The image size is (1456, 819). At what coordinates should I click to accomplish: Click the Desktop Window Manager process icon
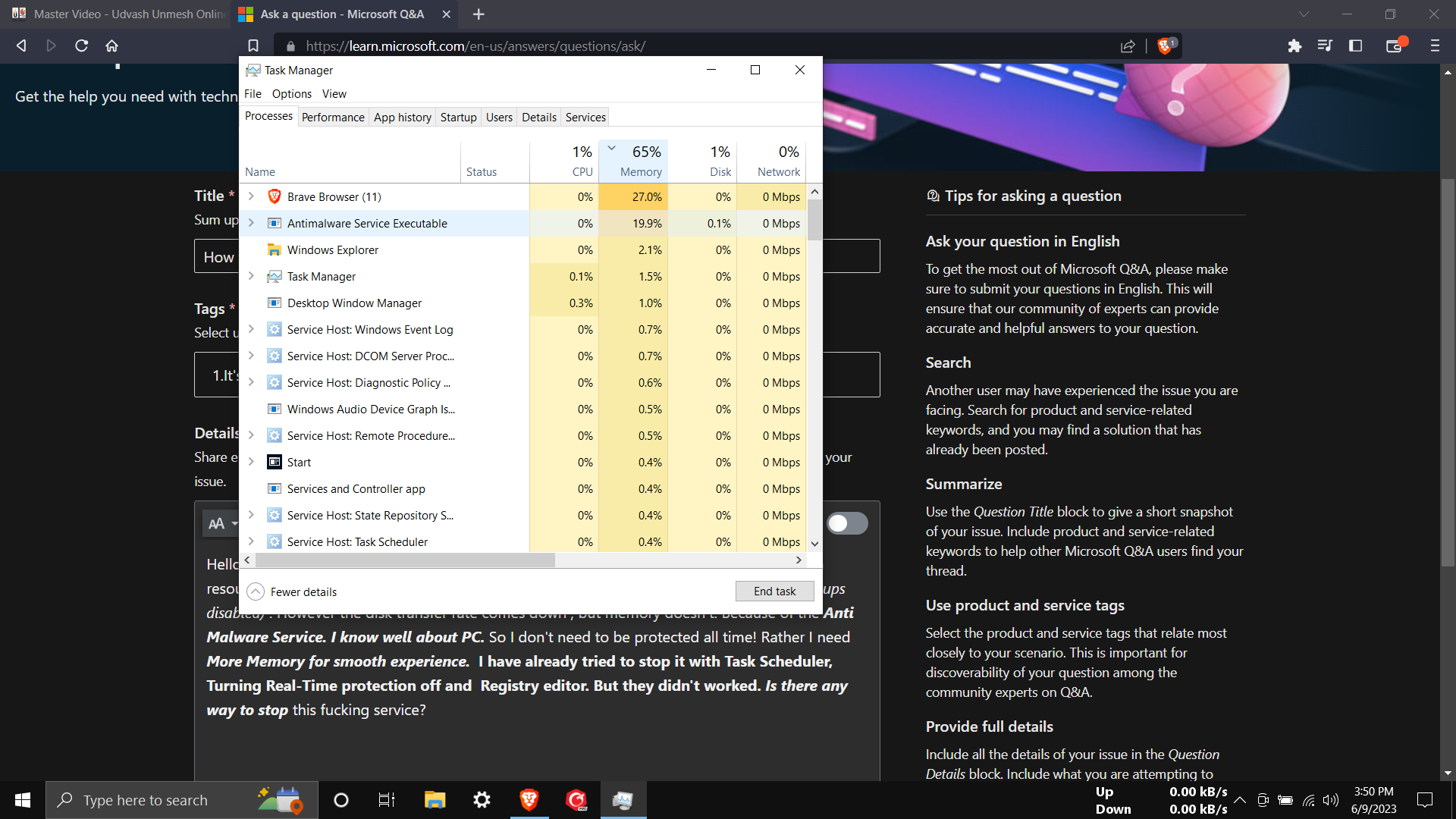point(275,303)
